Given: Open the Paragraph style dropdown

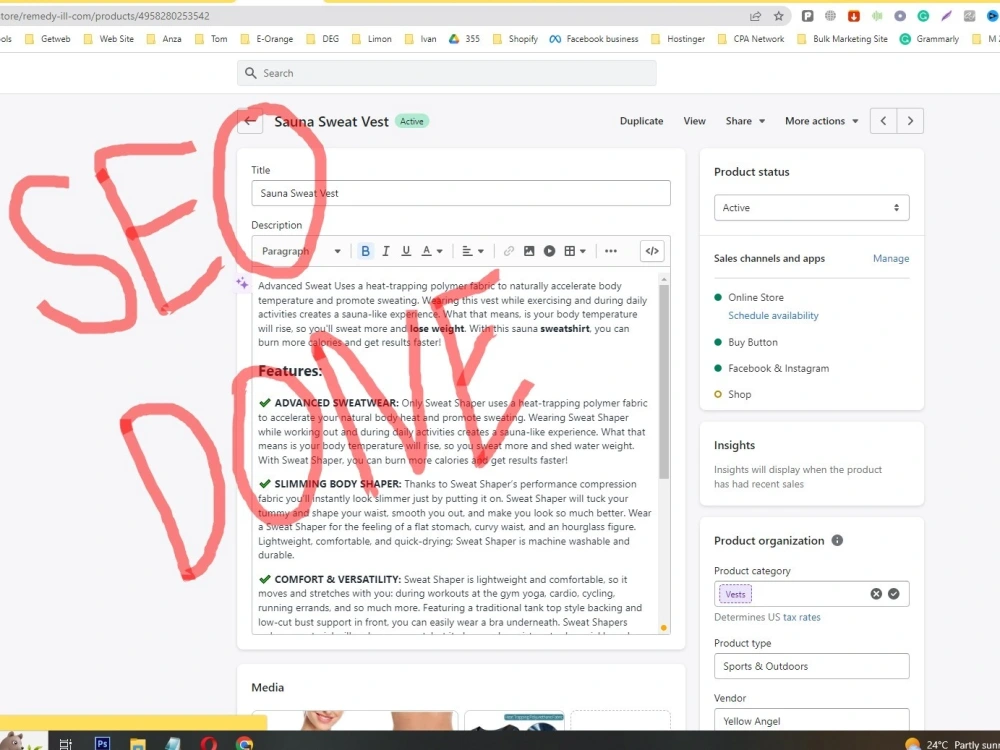Looking at the screenshot, I should (301, 251).
